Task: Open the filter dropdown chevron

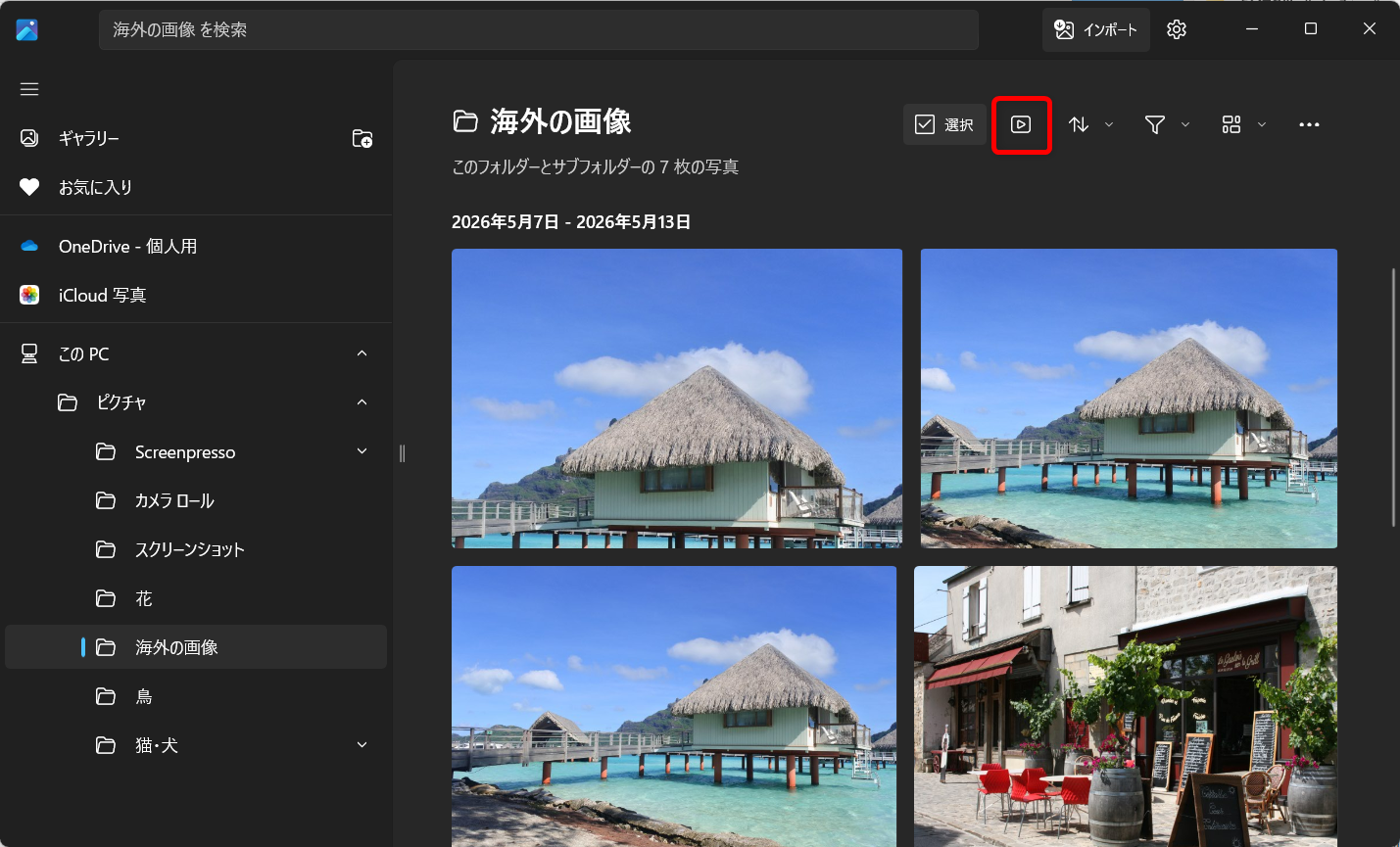Action: [x=1185, y=124]
